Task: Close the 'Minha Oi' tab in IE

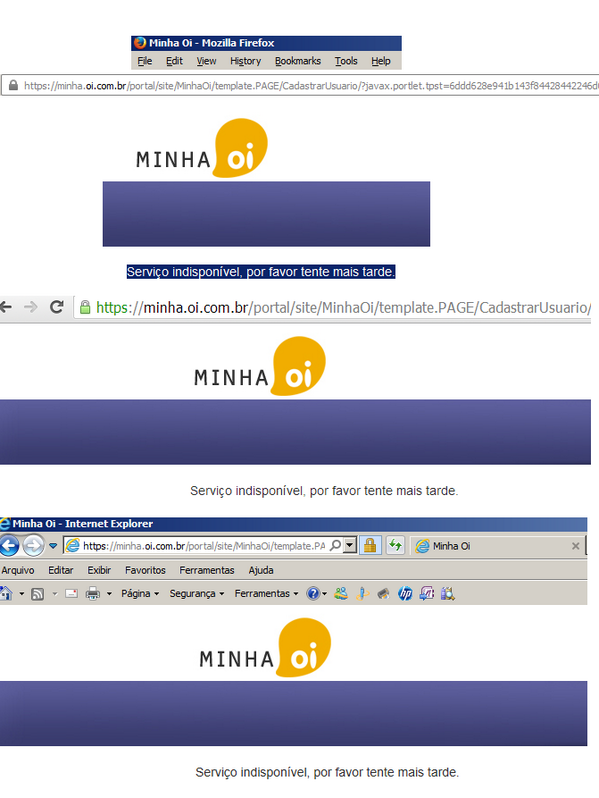Action: point(576,546)
